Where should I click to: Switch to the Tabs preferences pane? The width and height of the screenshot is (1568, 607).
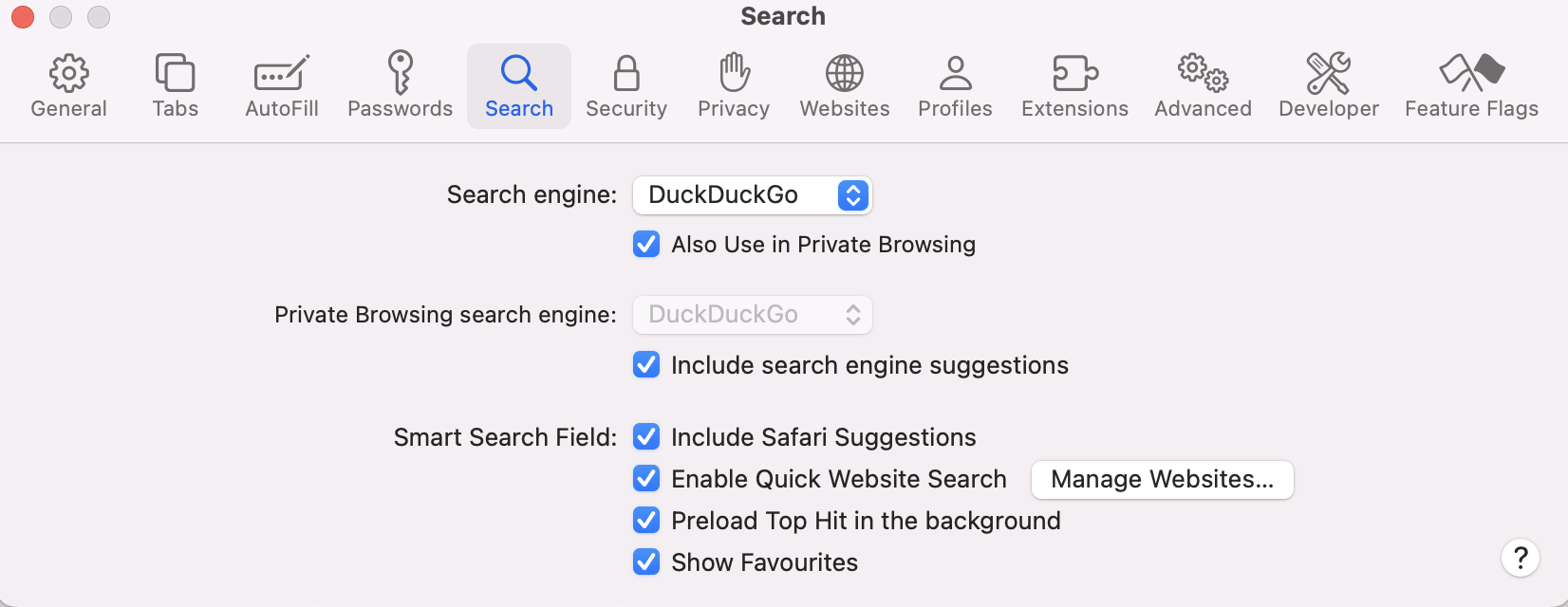point(175,73)
